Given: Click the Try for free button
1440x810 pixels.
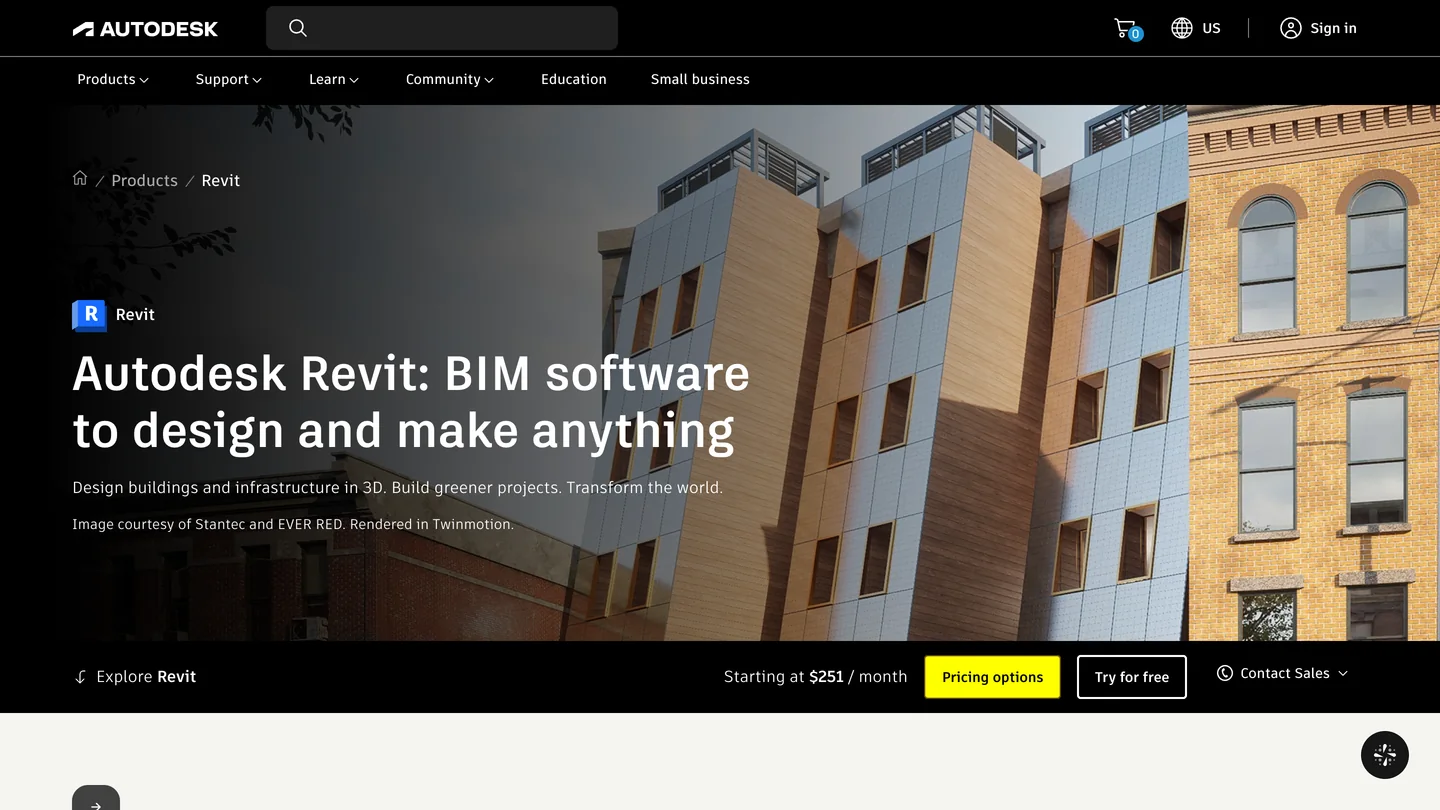Looking at the screenshot, I should [1132, 677].
